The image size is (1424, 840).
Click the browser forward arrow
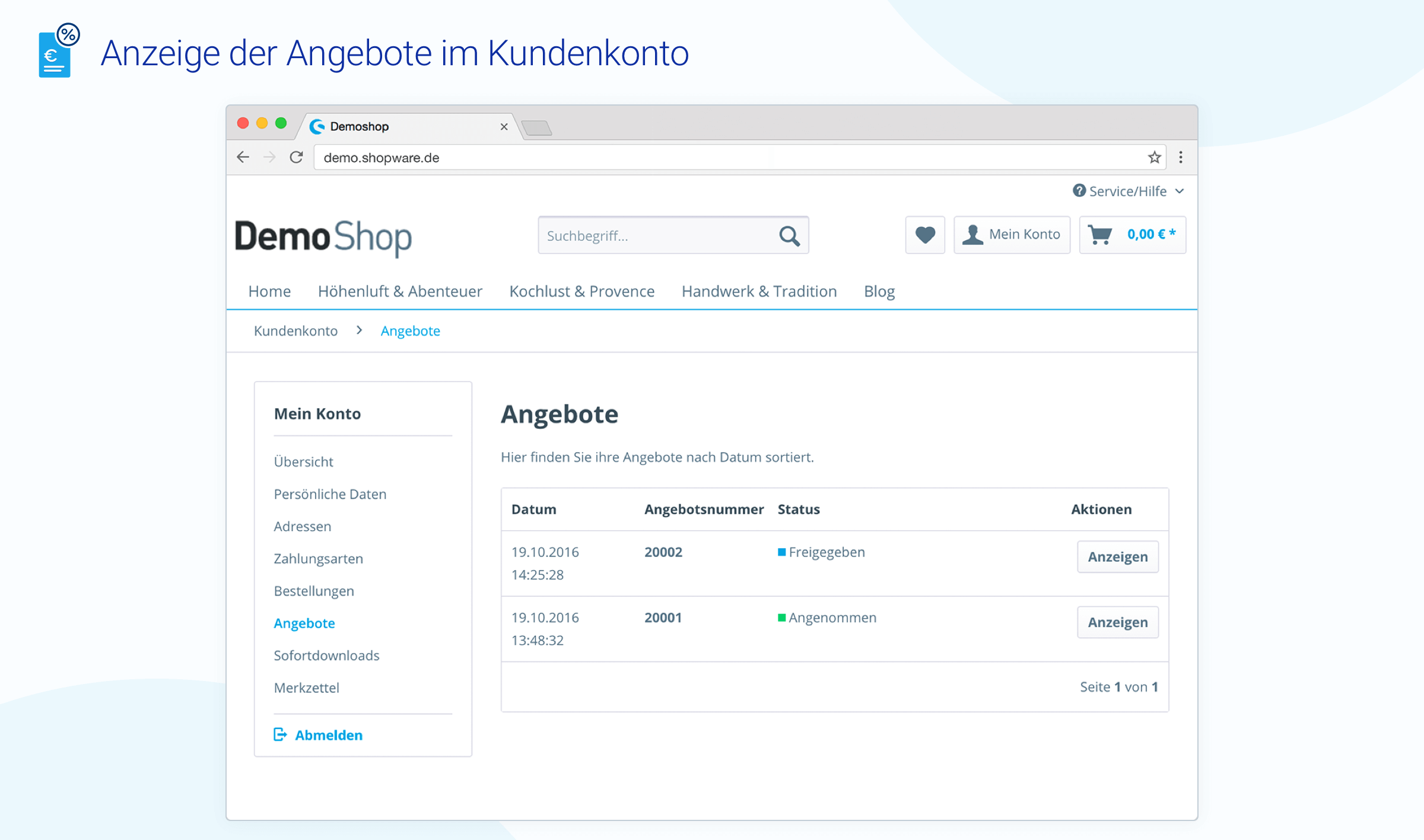click(x=269, y=157)
